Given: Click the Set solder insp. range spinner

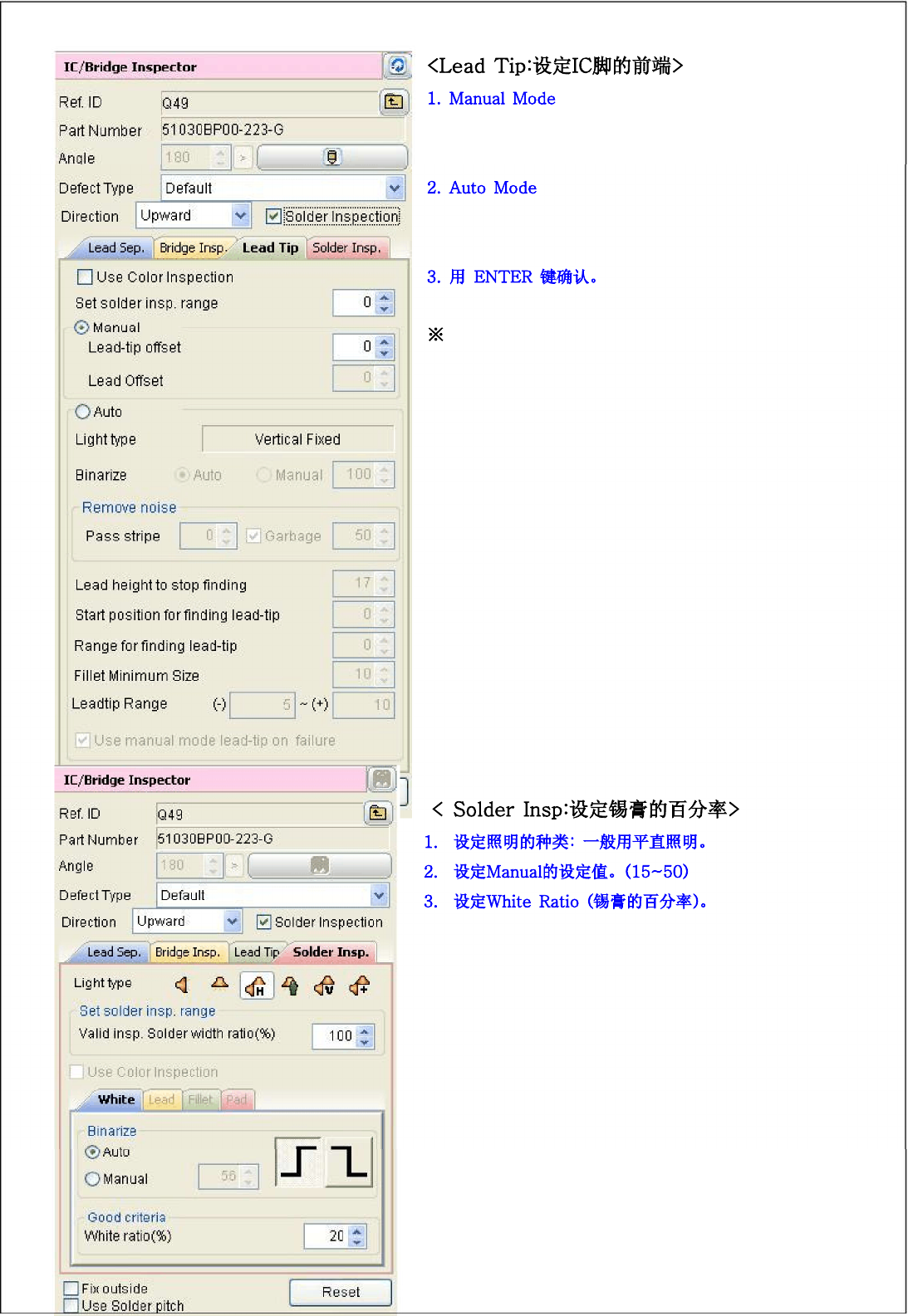Looking at the screenshot, I should click(363, 302).
